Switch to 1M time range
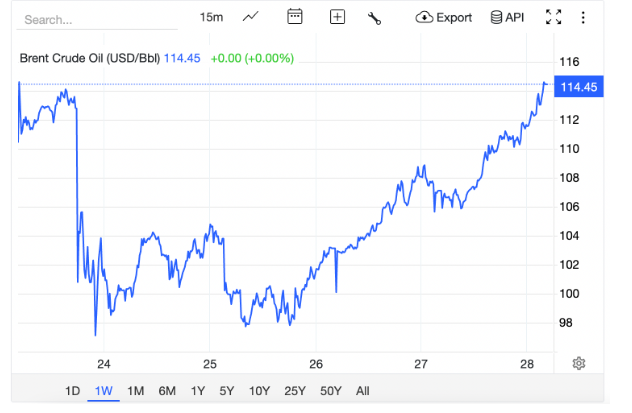The height and width of the screenshot is (413, 632). click(136, 391)
